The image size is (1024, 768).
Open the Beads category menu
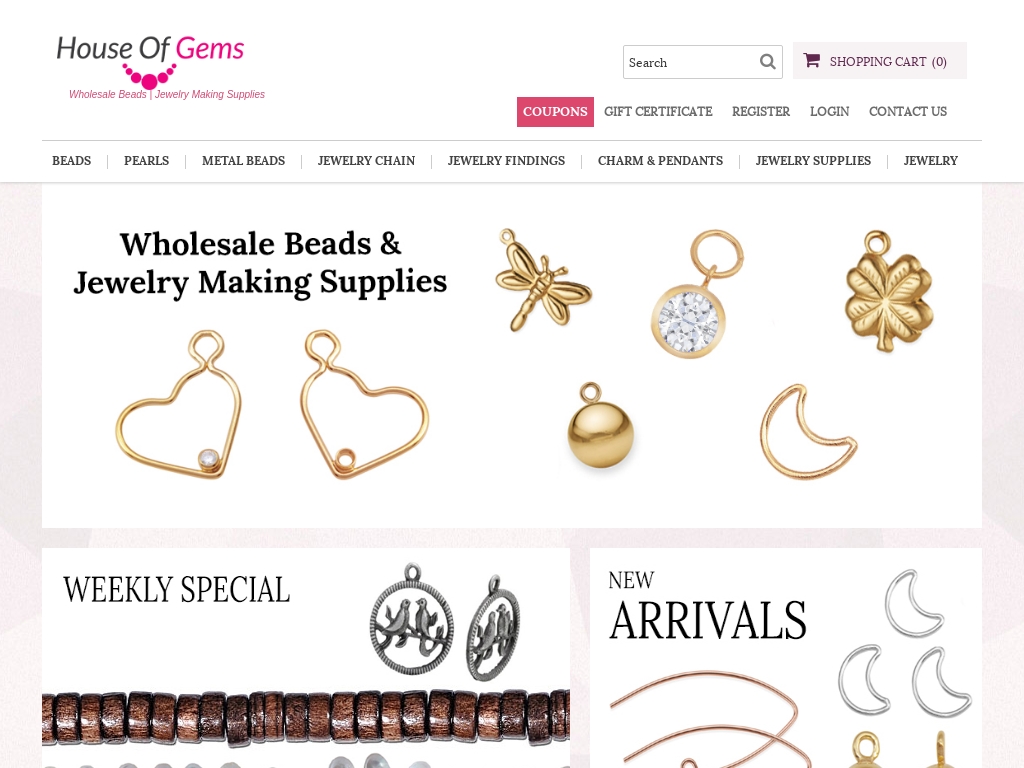[72, 161]
